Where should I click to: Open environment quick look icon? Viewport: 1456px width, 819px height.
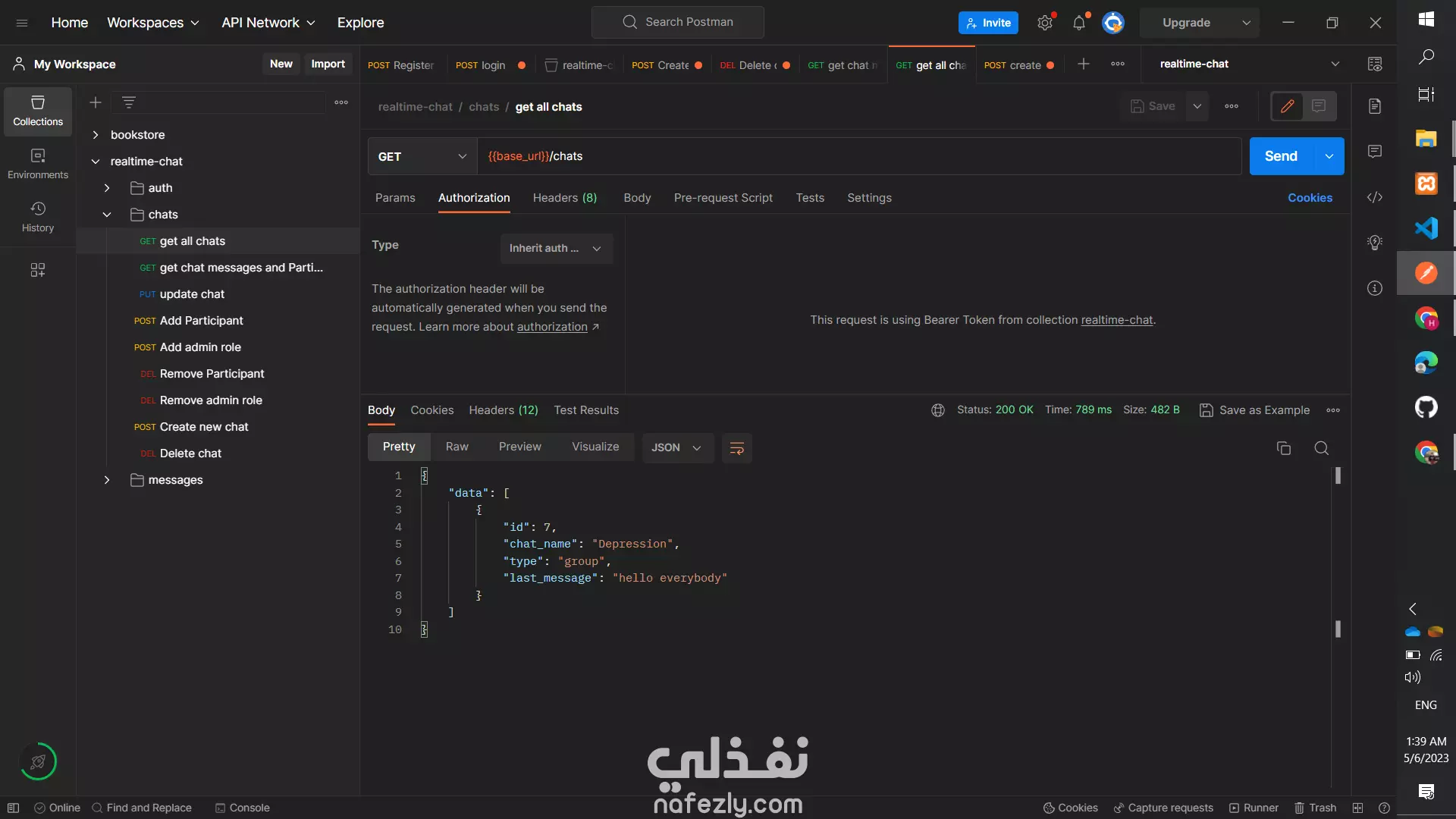pos(1375,64)
